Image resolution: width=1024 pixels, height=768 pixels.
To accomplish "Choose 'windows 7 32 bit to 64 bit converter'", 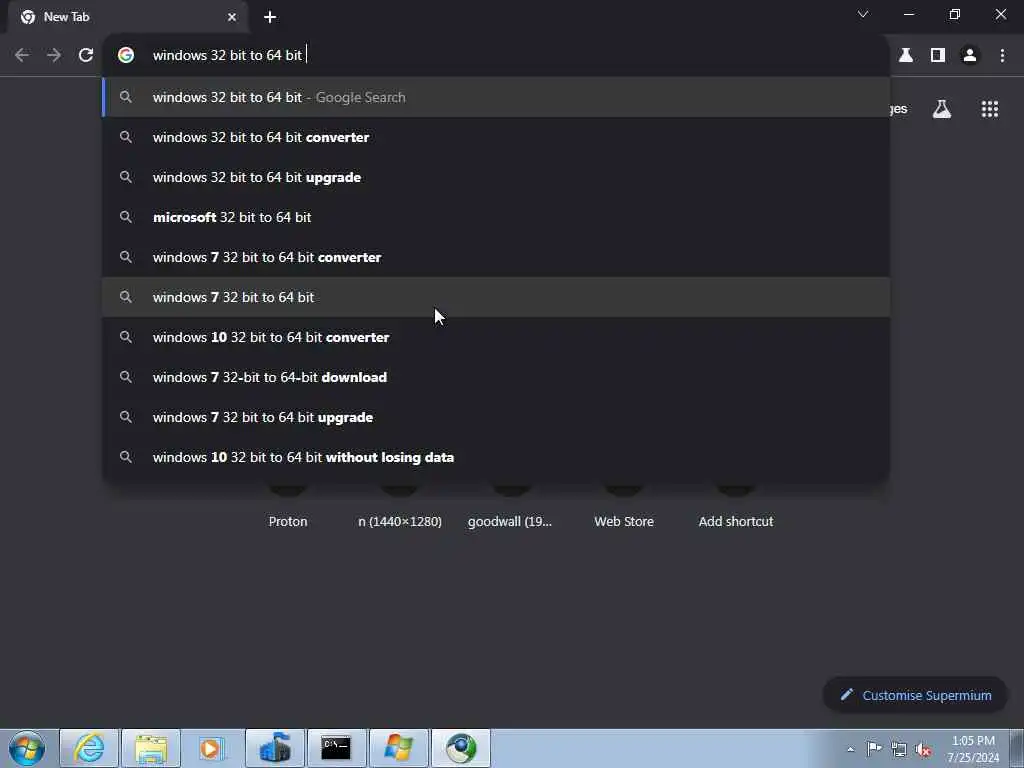I will 496,257.
